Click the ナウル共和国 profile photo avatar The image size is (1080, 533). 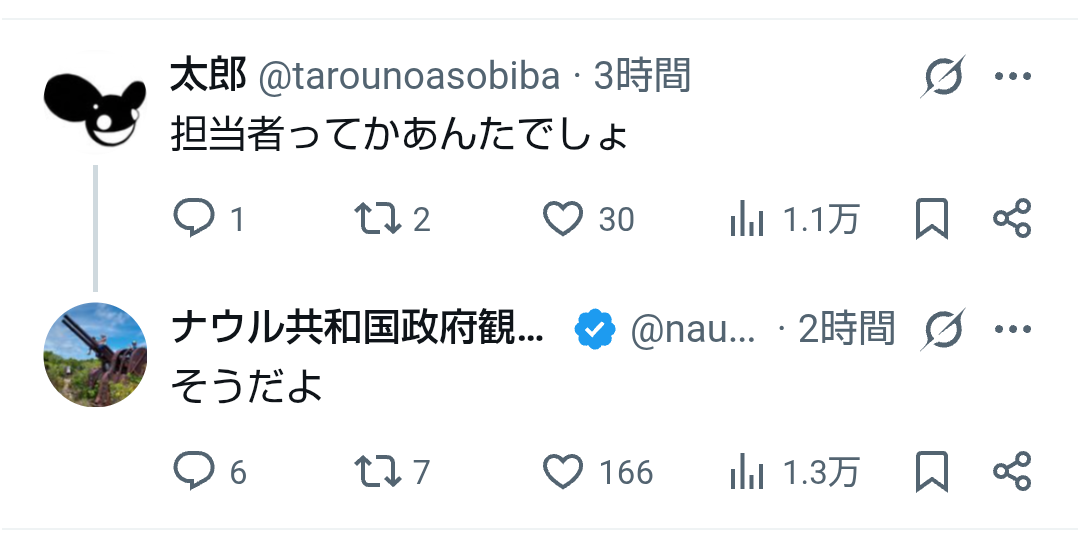coord(96,354)
